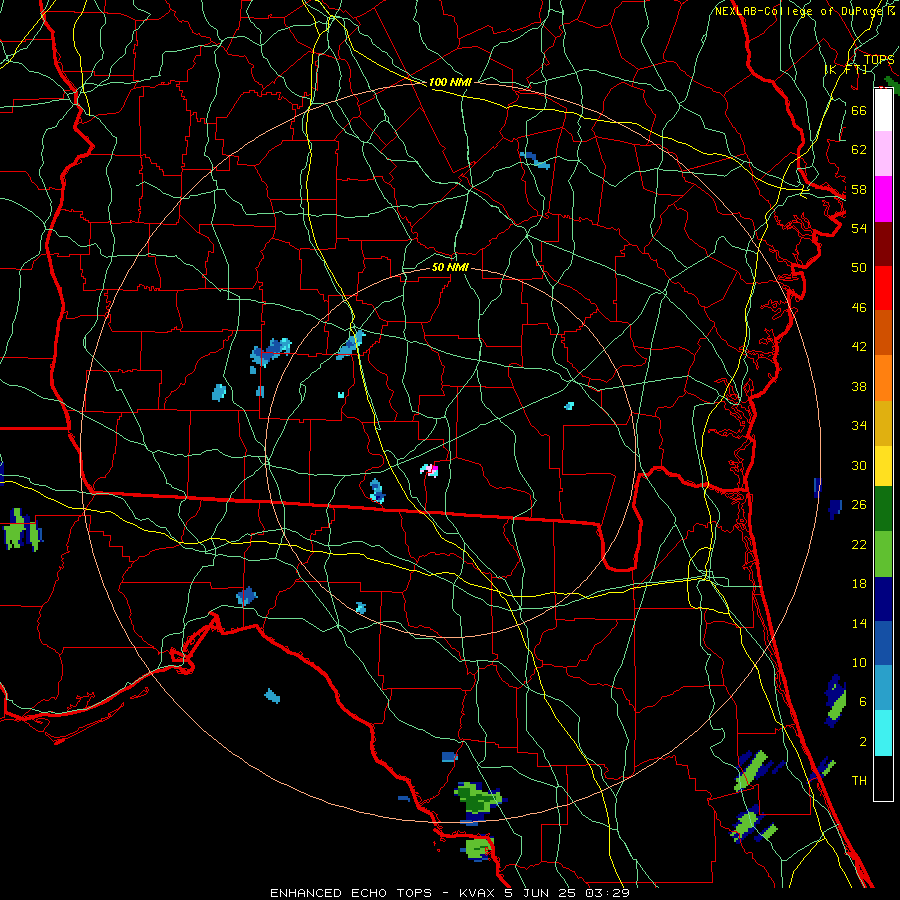Image resolution: width=900 pixels, height=900 pixels.
Task: Click the 30 legend value
Action: pos(859,465)
